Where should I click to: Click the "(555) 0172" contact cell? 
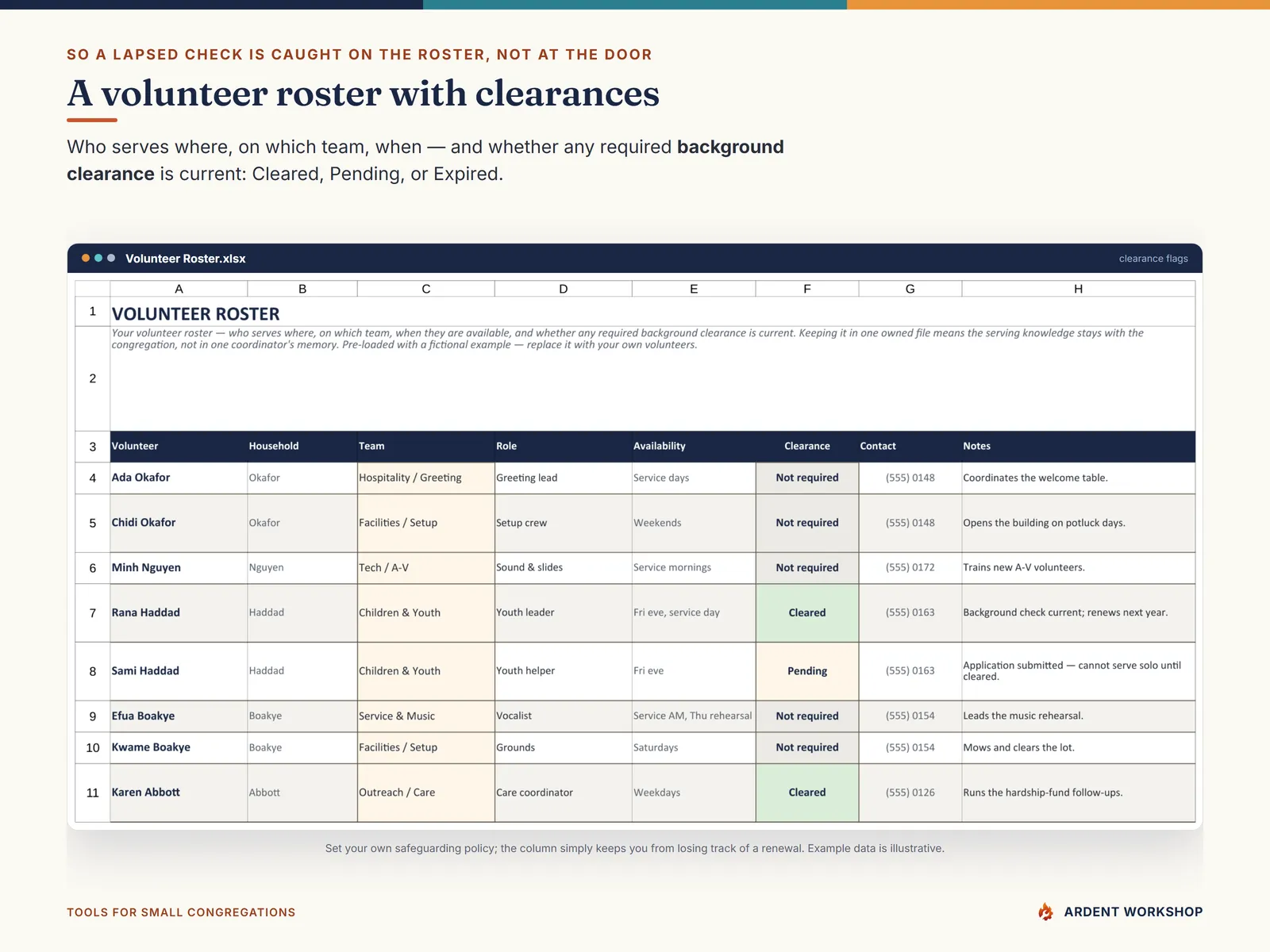pyautogui.click(x=910, y=568)
